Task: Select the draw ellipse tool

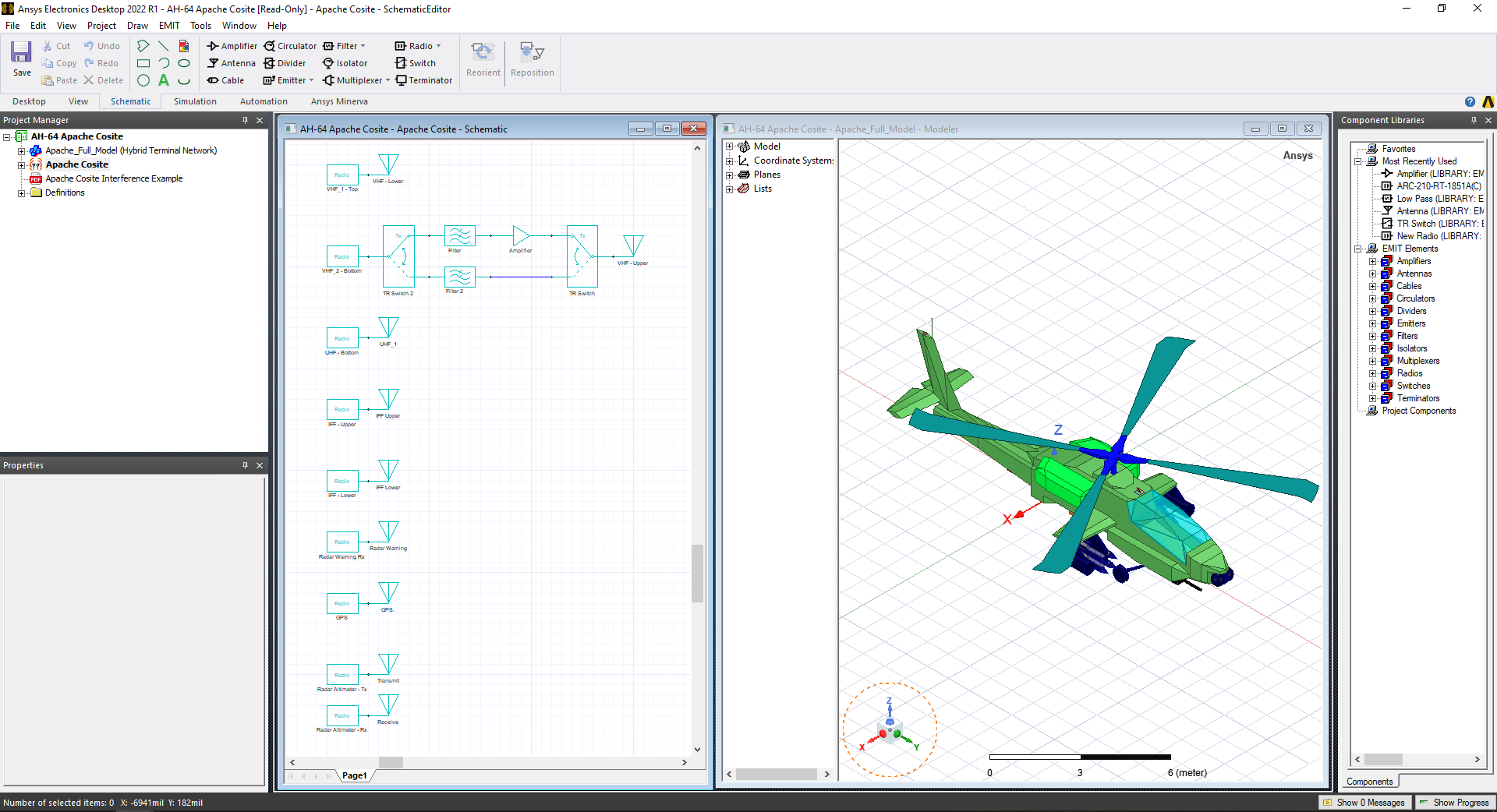Action: coord(184,63)
